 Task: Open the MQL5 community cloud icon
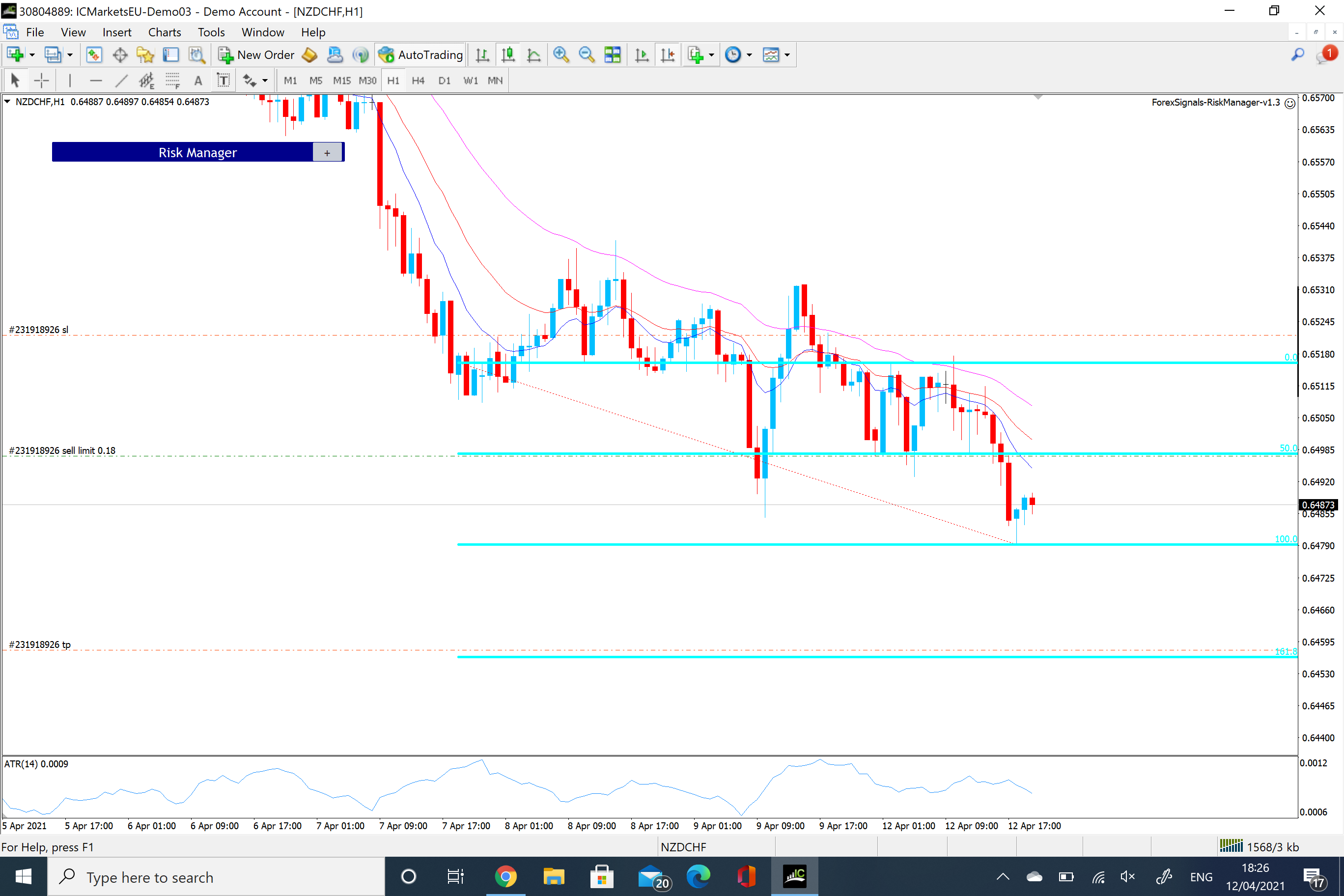(x=335, y=55)
